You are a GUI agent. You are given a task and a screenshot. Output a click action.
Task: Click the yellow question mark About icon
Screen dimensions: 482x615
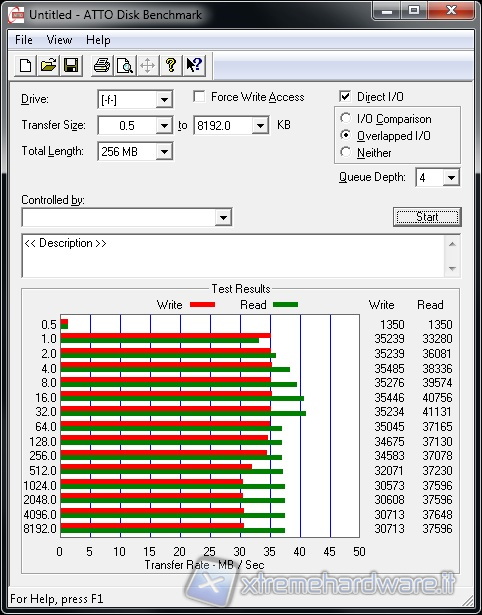coord(171,65)
